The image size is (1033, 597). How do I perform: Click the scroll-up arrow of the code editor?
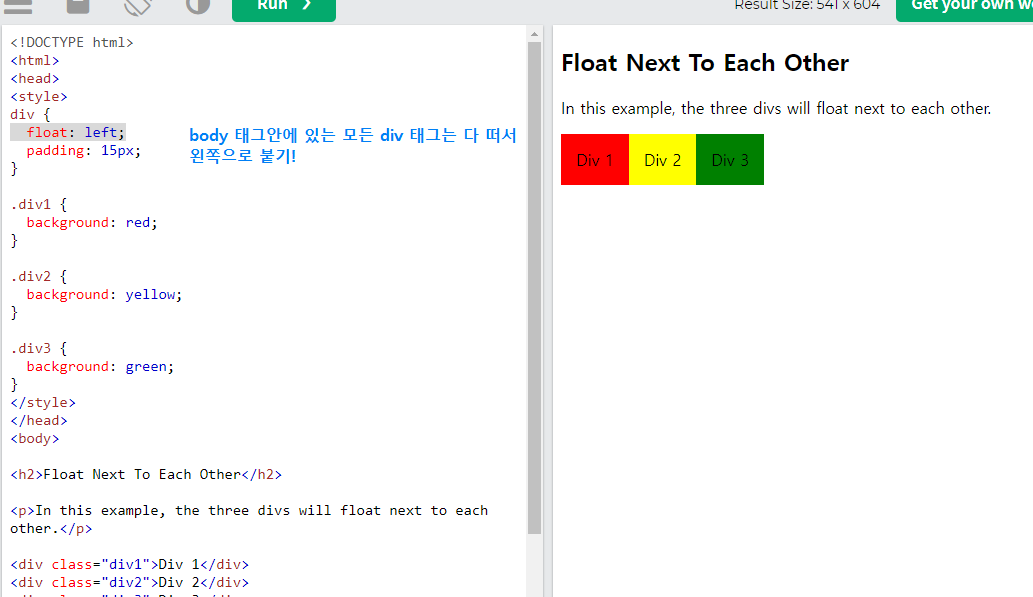pyautogui.click(x=534, y=34)
